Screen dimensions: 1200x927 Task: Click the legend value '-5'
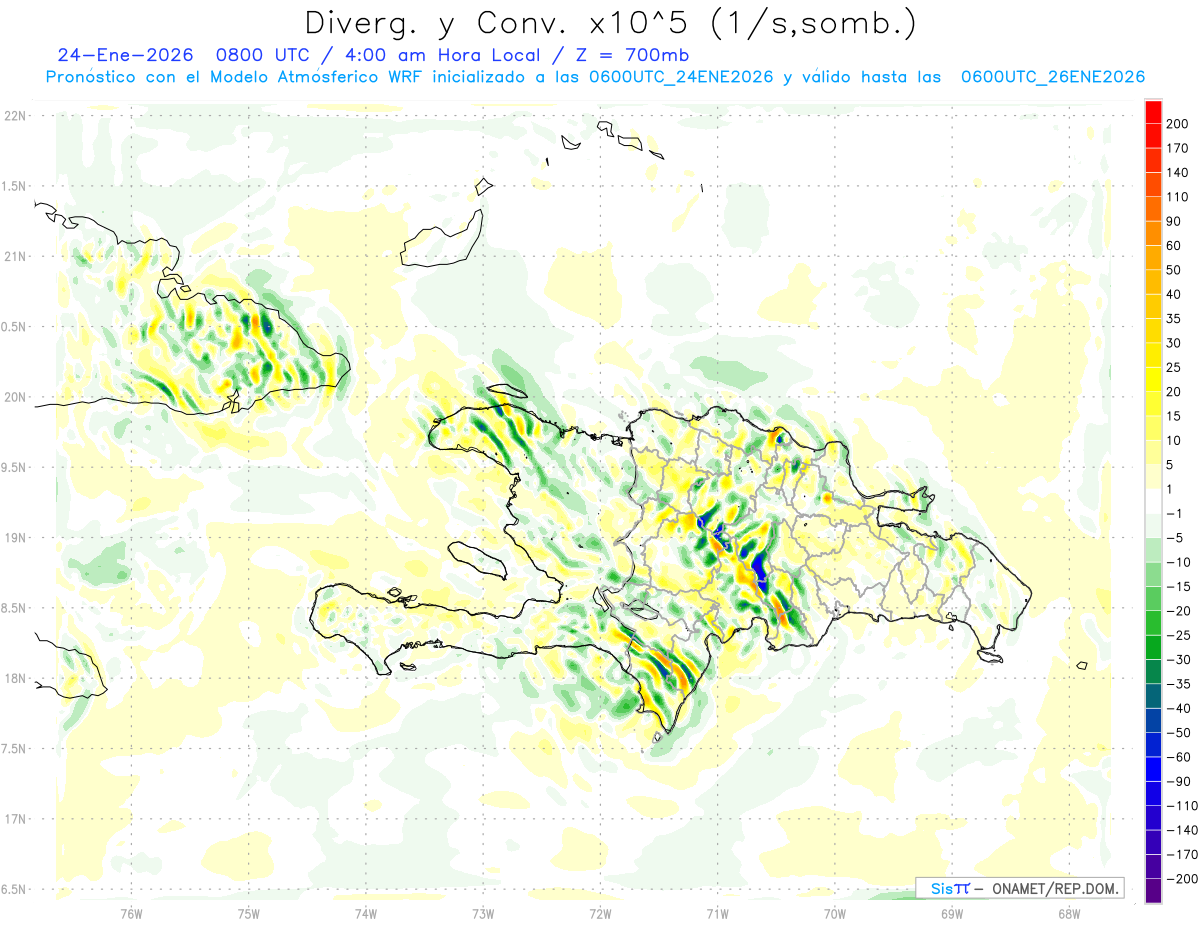(1174, 538)
